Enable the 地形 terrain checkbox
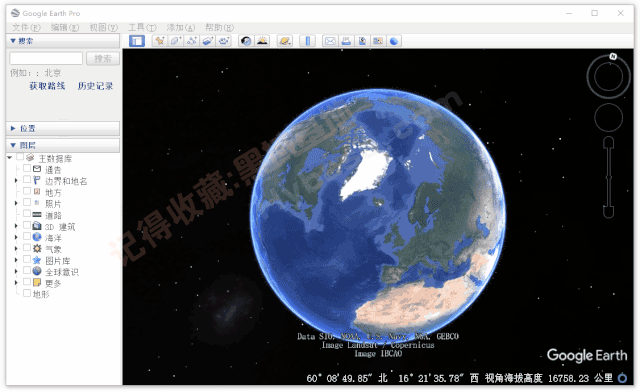The height and width of the screenshot is (392, 640). click(x=27, y=293)
